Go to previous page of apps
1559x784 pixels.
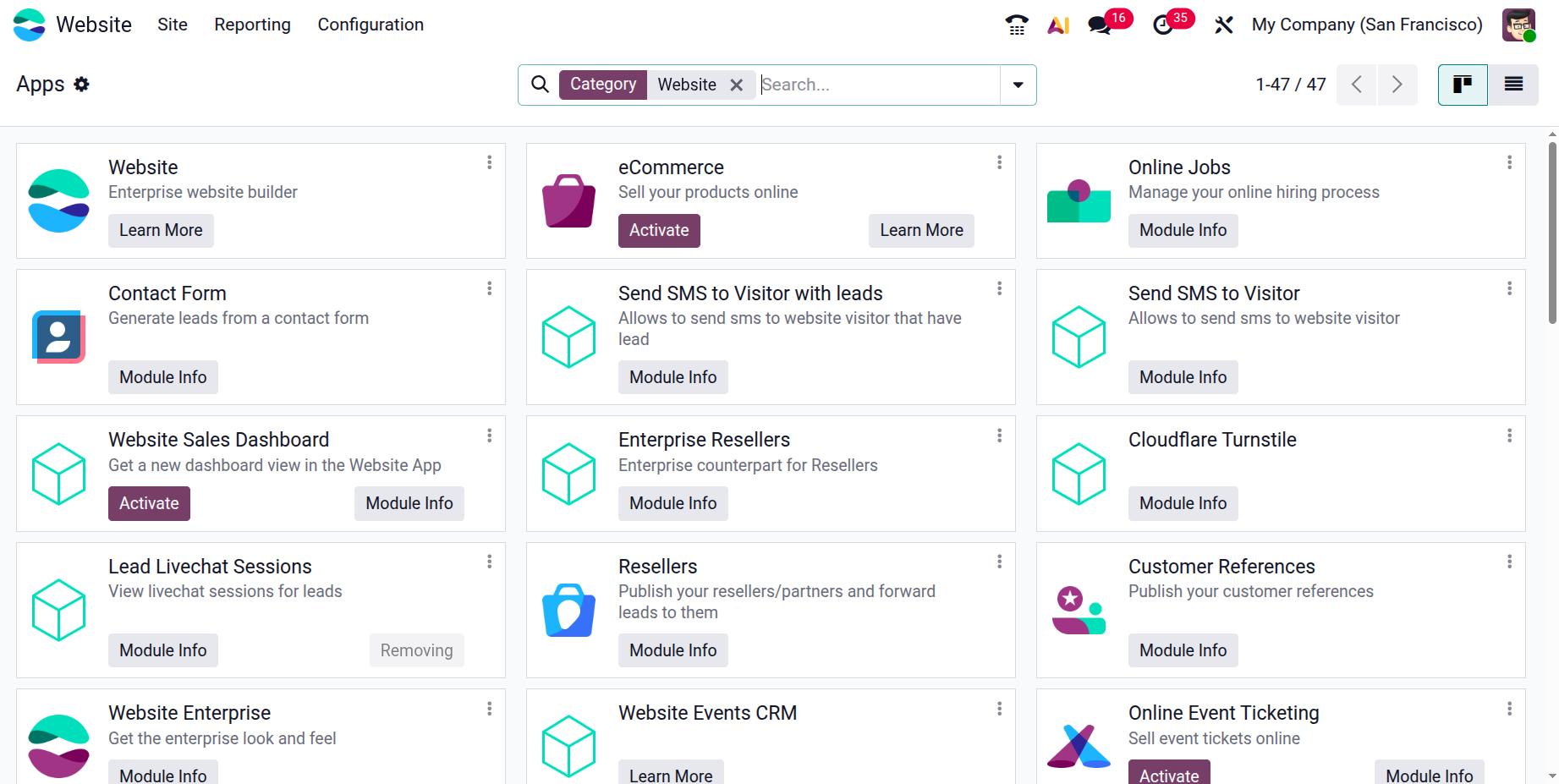click(1357, 85)
